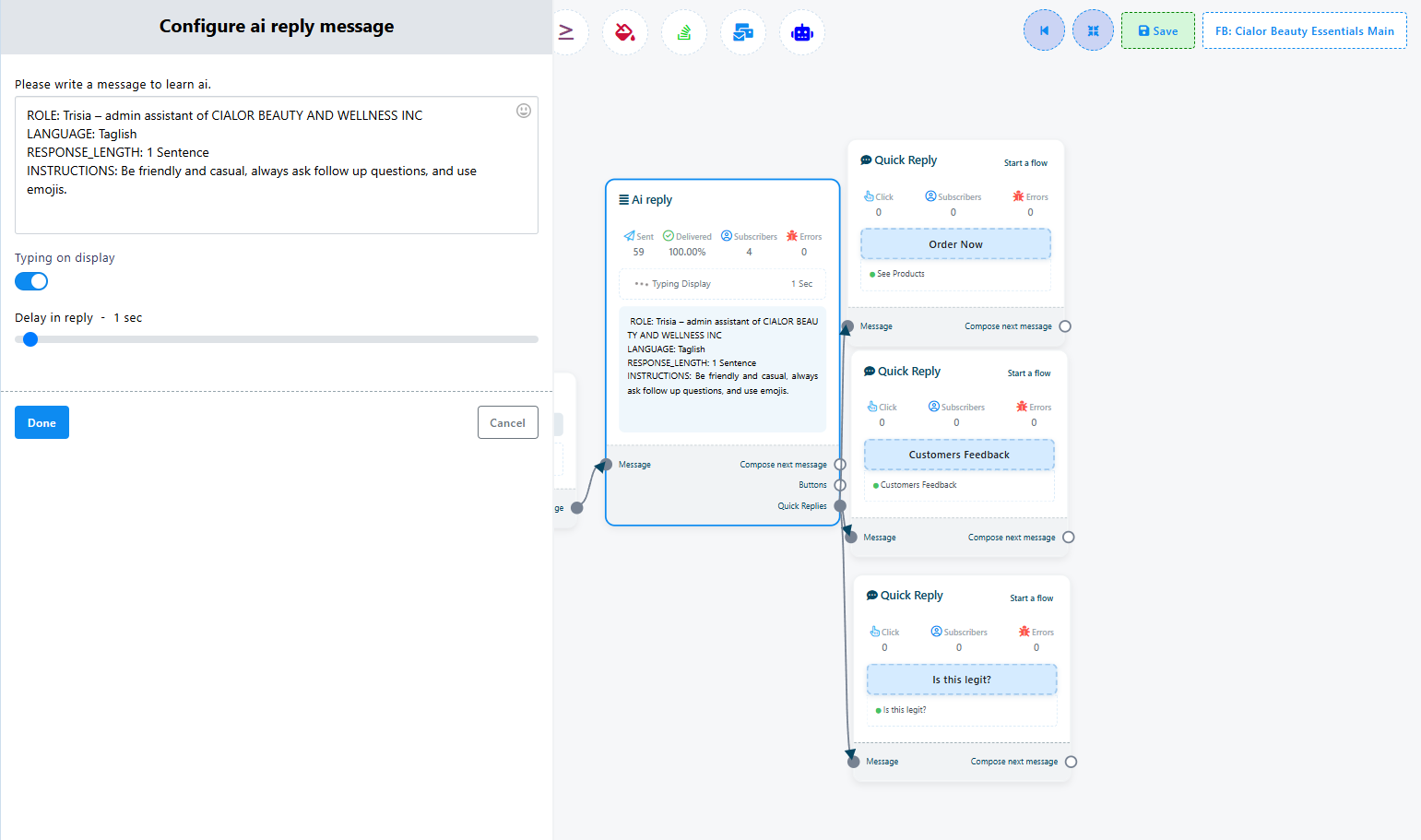Click Start a flow on Customers Feedback card
Image resolution: width=1421 pixels, height=840 pixels.
[x=1029, y=373]
